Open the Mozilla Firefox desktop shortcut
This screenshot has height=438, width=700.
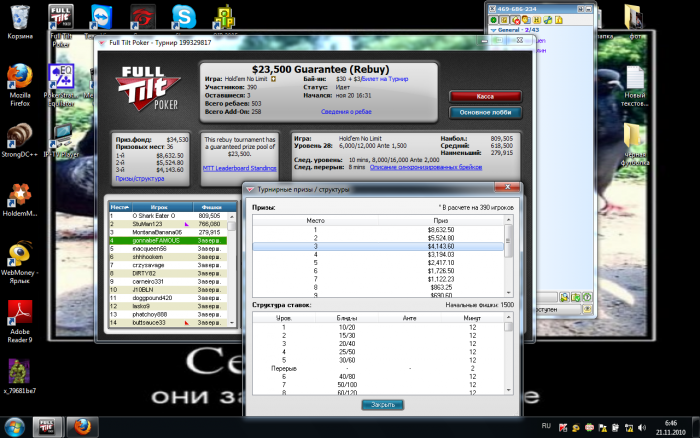20,85
